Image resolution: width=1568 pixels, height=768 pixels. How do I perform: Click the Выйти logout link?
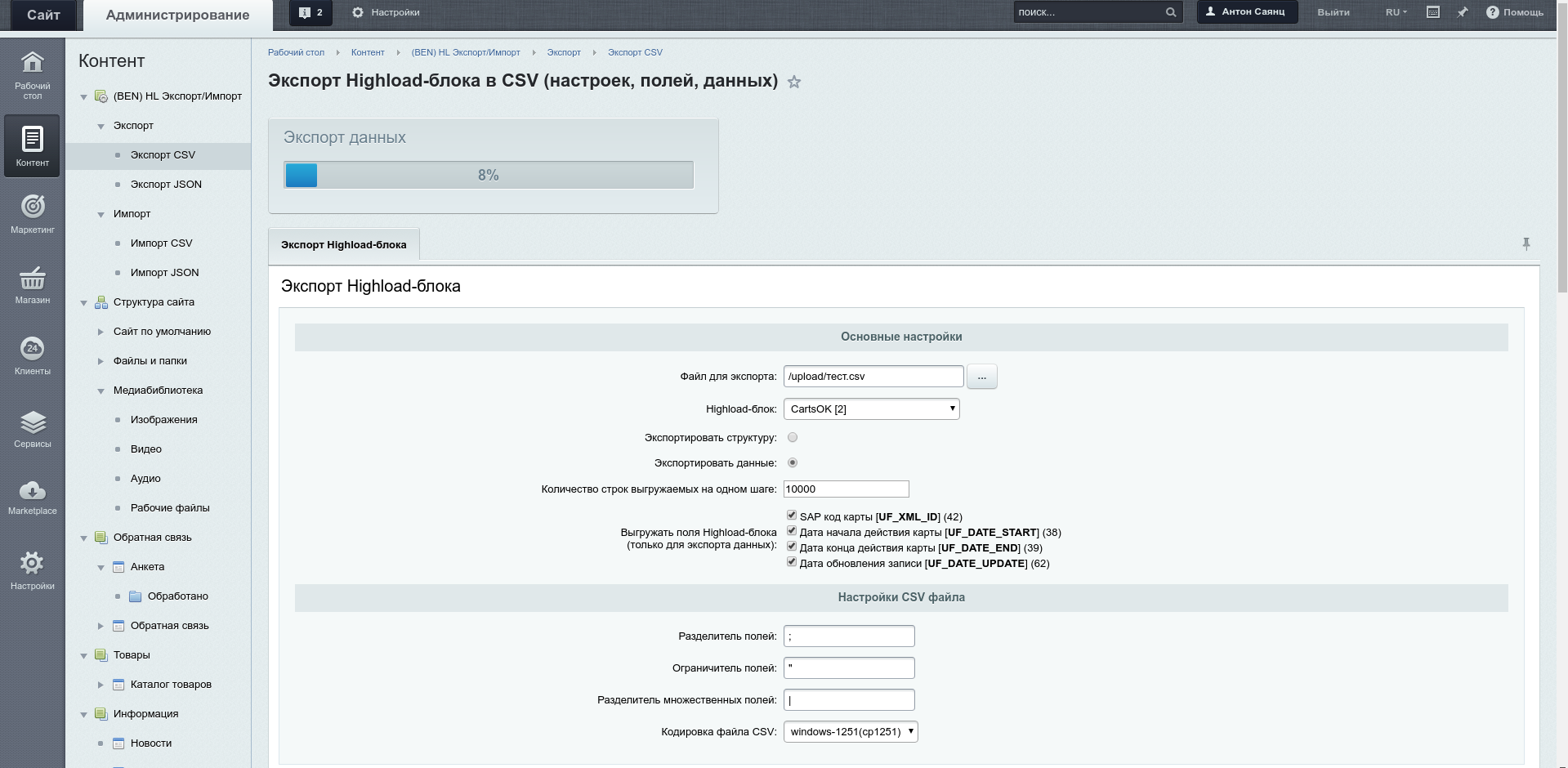coord(1333,12)
